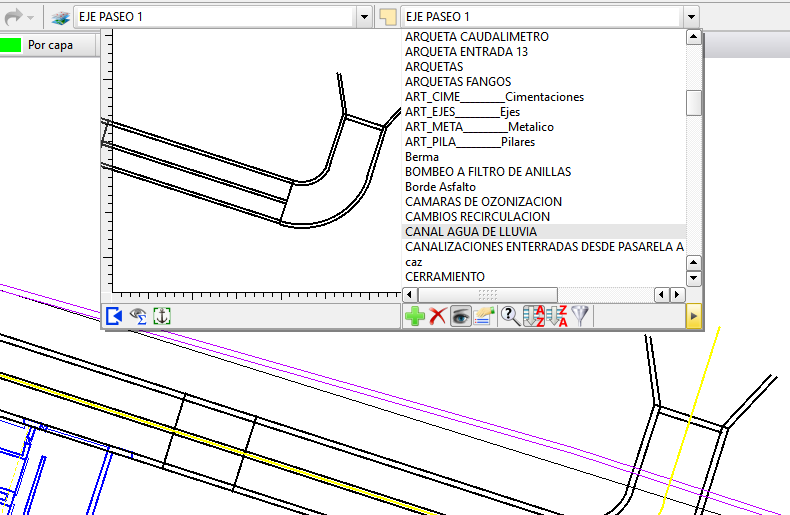This screenshot has width=790, height=515.
Task: Select ART_EJES Ejes layer
Action: click(544, 112)
